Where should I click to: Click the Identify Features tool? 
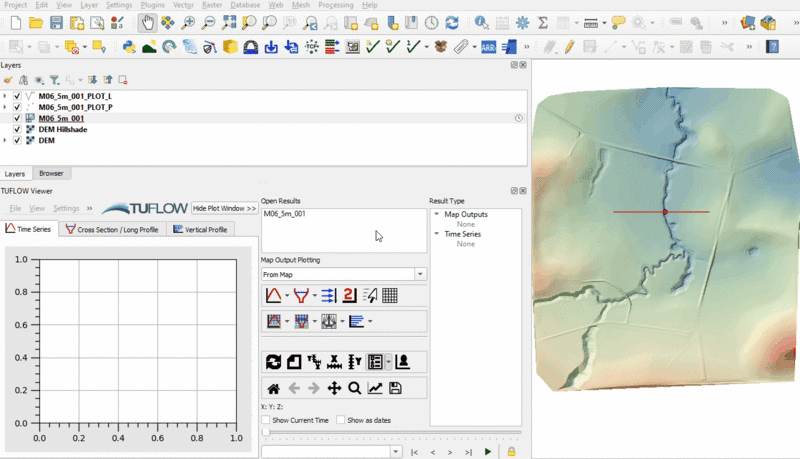pyautogui.click(x=482, y=22)
